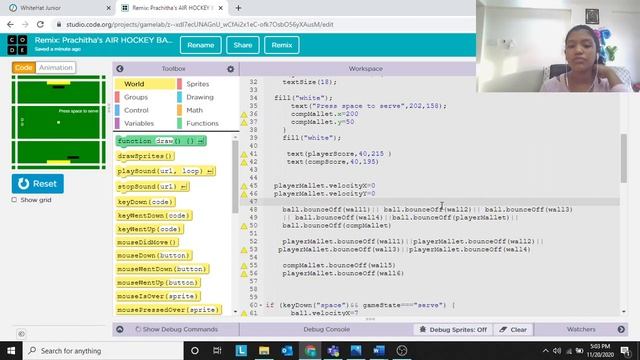Clear the debug console
640x360 pixels.
click(x=513, y=329)
